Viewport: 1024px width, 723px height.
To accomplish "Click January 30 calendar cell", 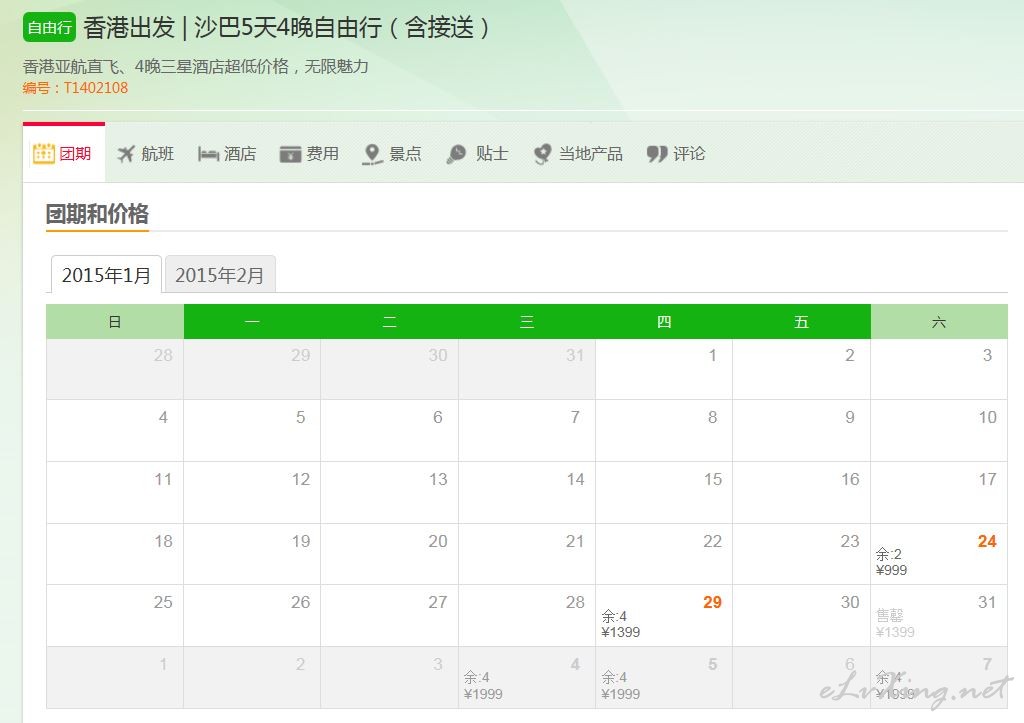I will (x=801, y=616).
